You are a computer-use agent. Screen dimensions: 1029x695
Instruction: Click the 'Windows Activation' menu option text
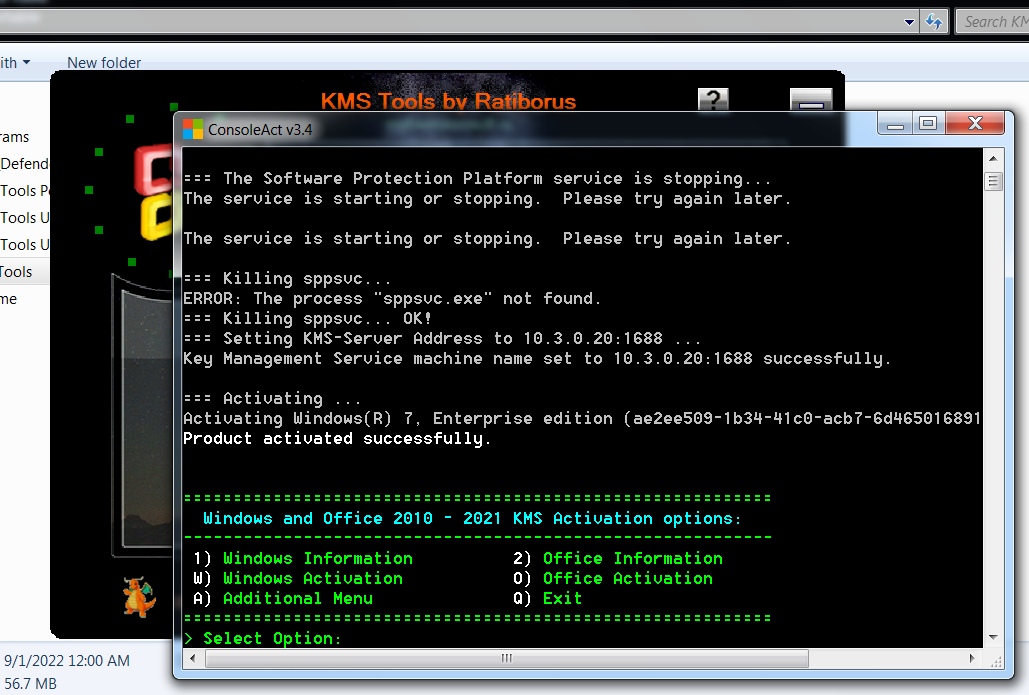pos(313,578)
